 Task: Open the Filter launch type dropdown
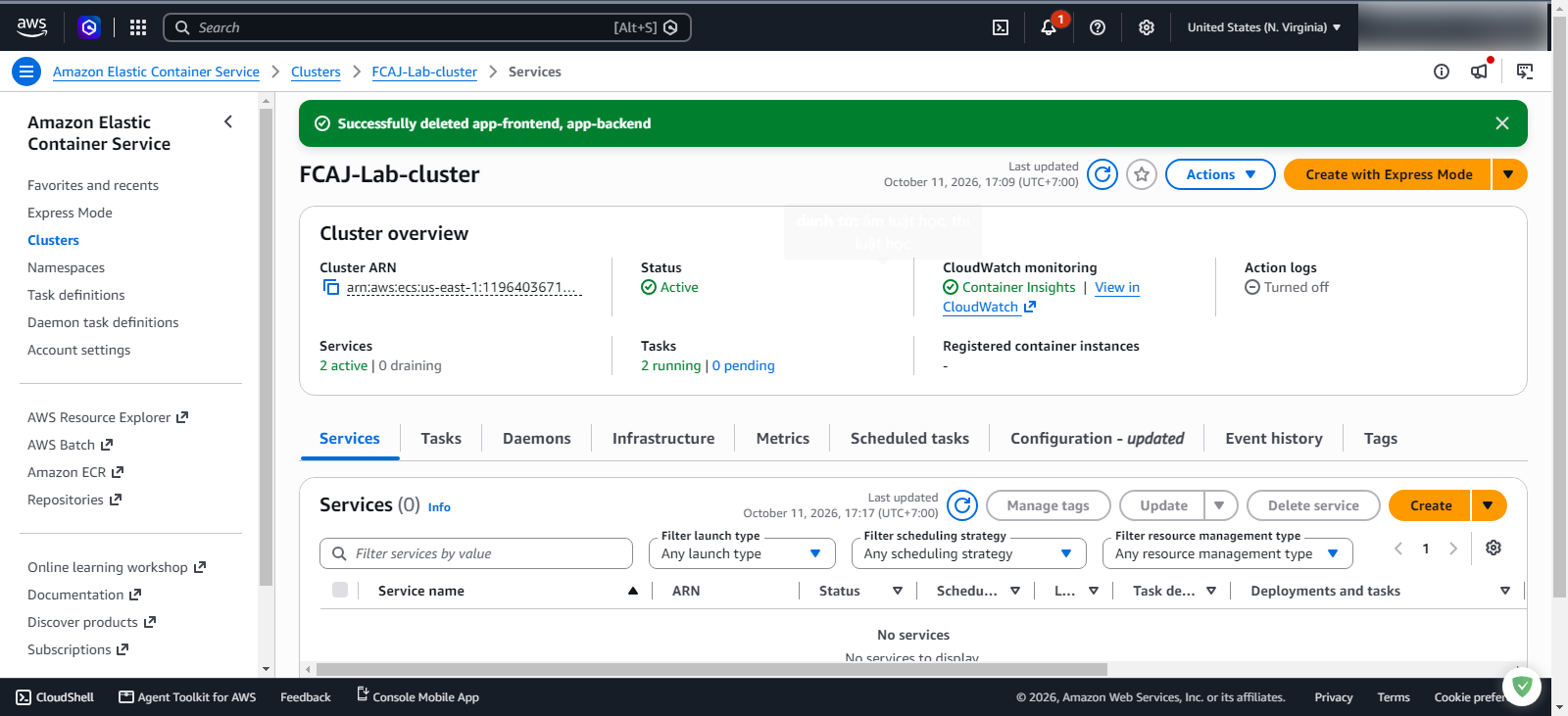click(742, 553)
